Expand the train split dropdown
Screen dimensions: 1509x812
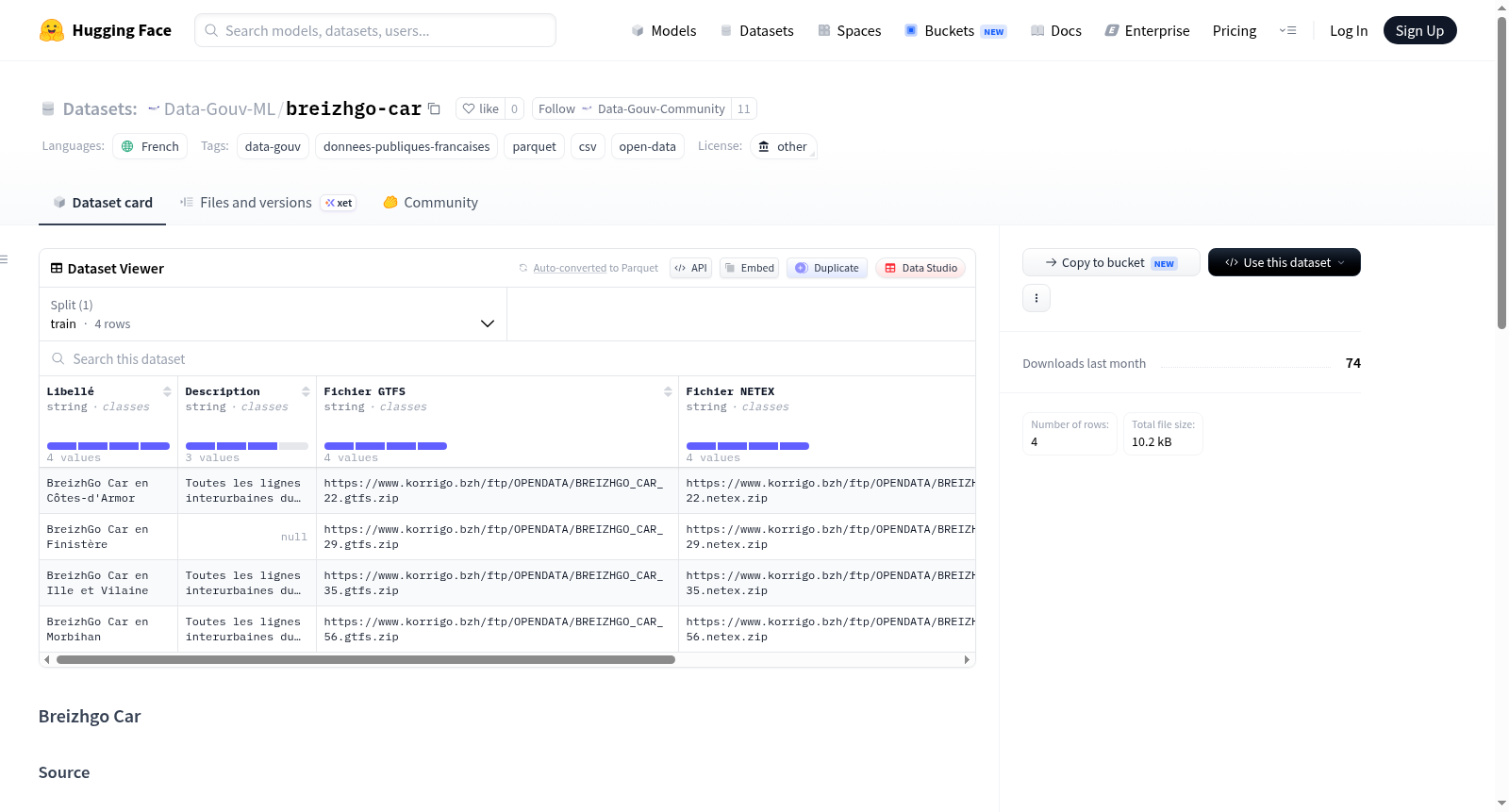pos(273,314)
